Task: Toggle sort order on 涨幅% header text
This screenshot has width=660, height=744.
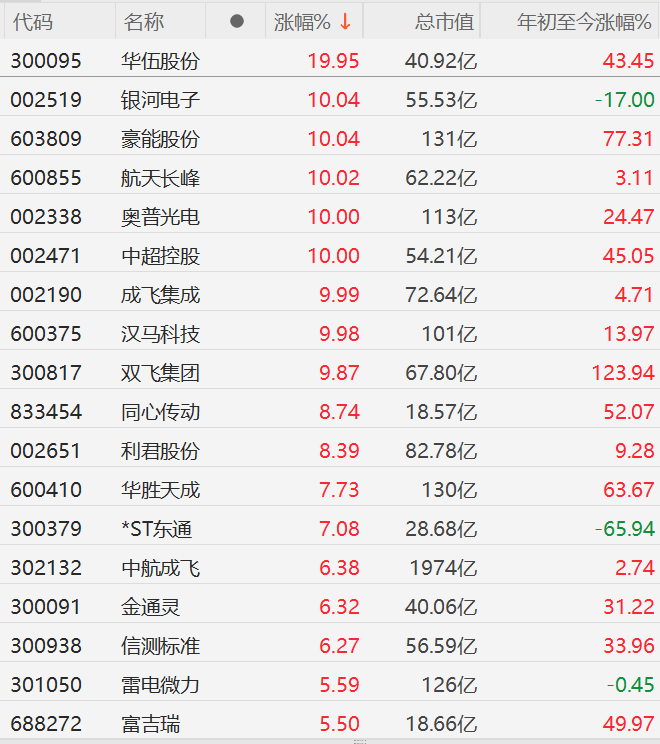Action: point(304,21)
